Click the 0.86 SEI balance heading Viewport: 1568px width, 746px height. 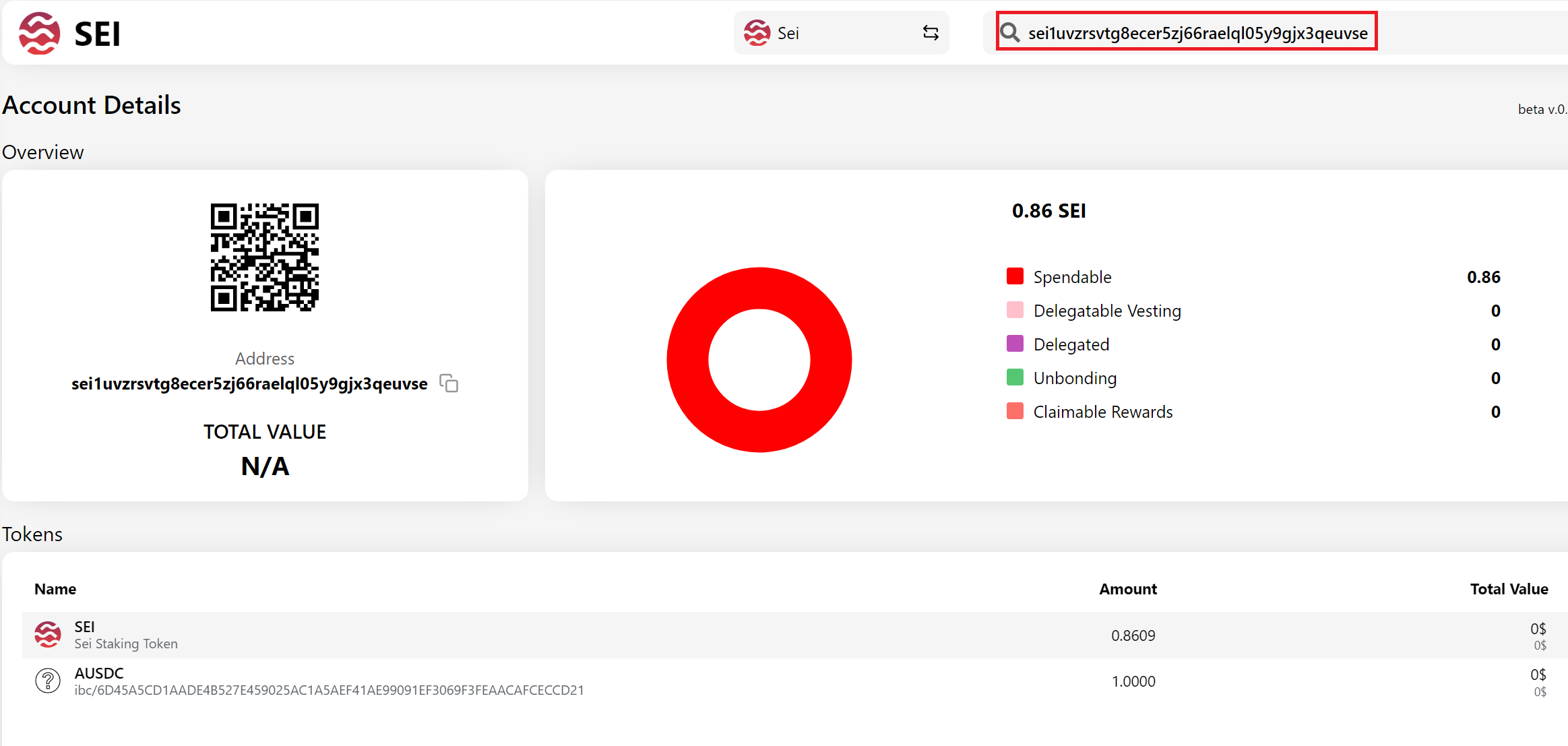pos(1048,211)
